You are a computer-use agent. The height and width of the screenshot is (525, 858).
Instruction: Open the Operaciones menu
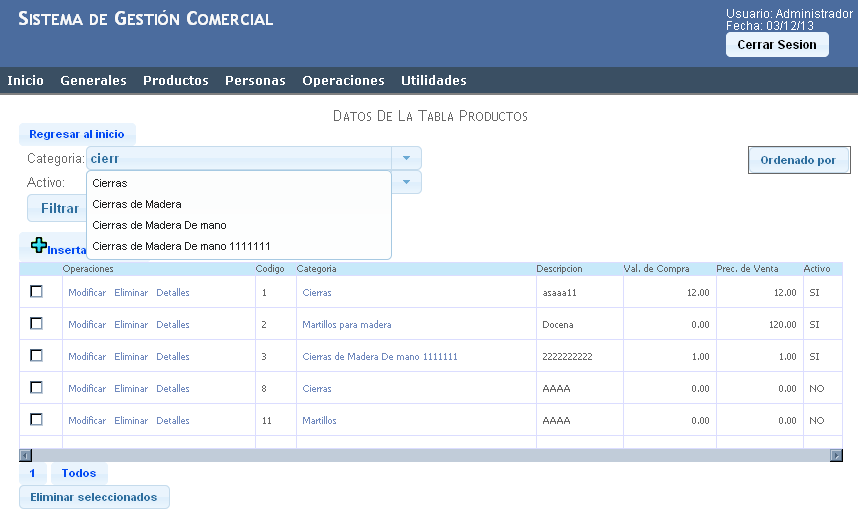pyautogui.click(x=344, y=80)
